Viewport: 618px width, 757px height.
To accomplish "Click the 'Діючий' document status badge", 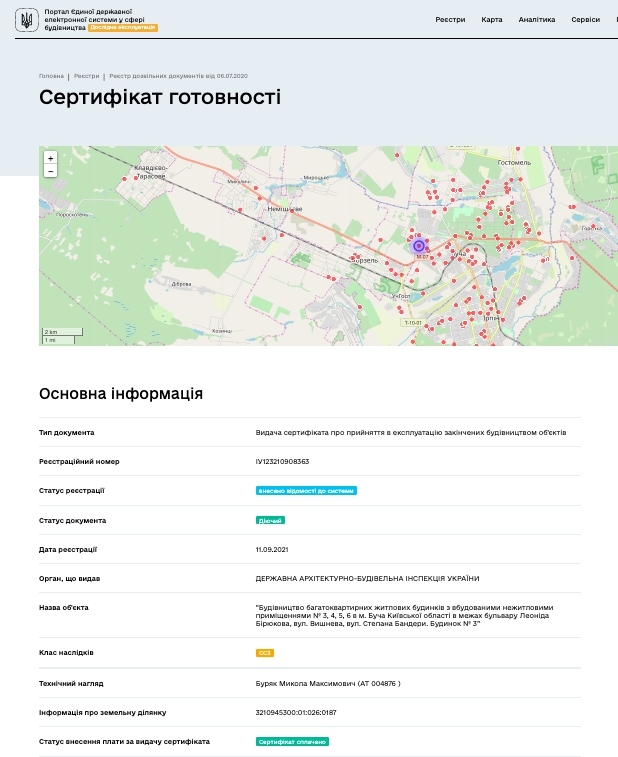I will [x=270, y=520].
